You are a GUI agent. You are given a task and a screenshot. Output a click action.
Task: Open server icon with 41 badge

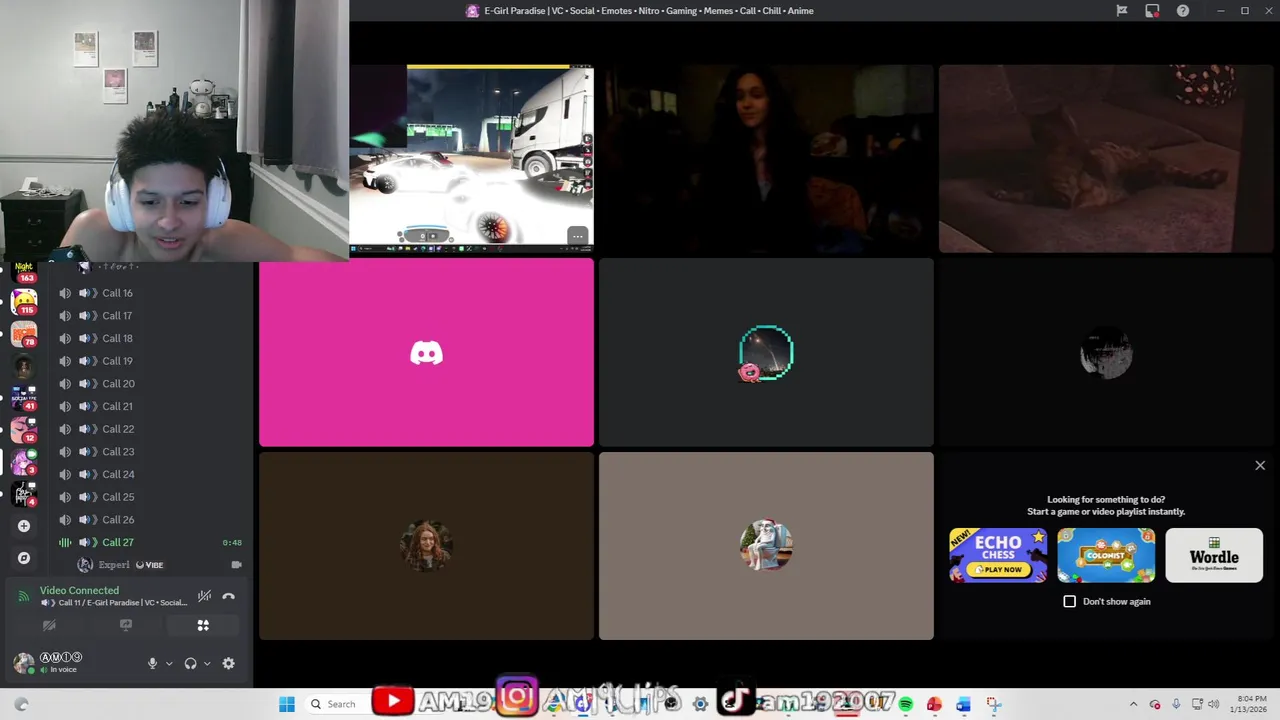click(x=24, y=398)
